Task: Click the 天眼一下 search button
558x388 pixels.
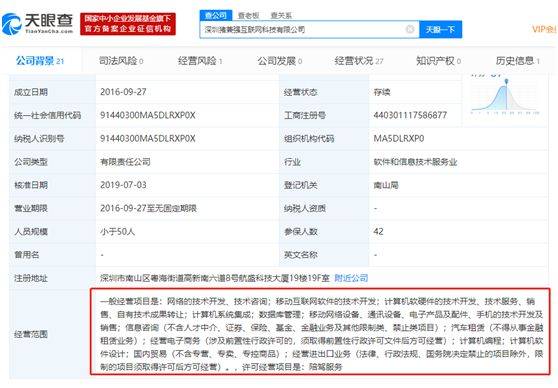Action: click(441, 29)
